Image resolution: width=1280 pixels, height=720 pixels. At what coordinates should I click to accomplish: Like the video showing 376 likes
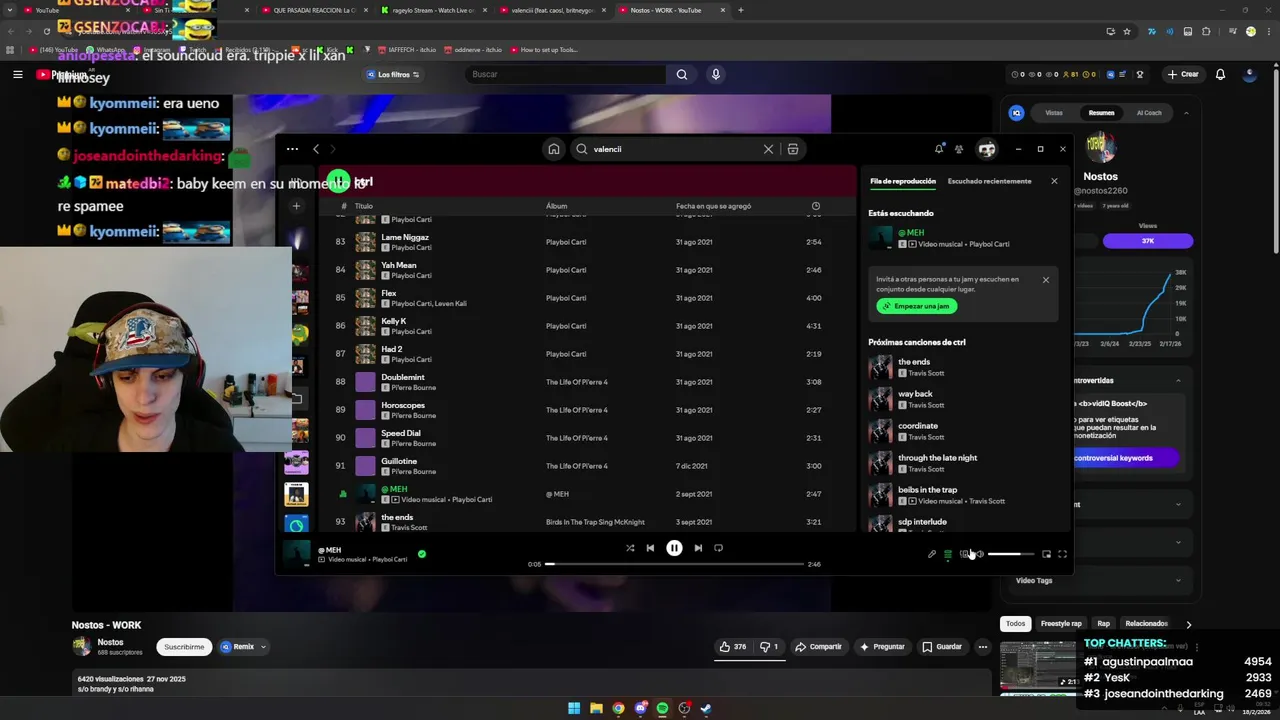(x=733, y=647)
